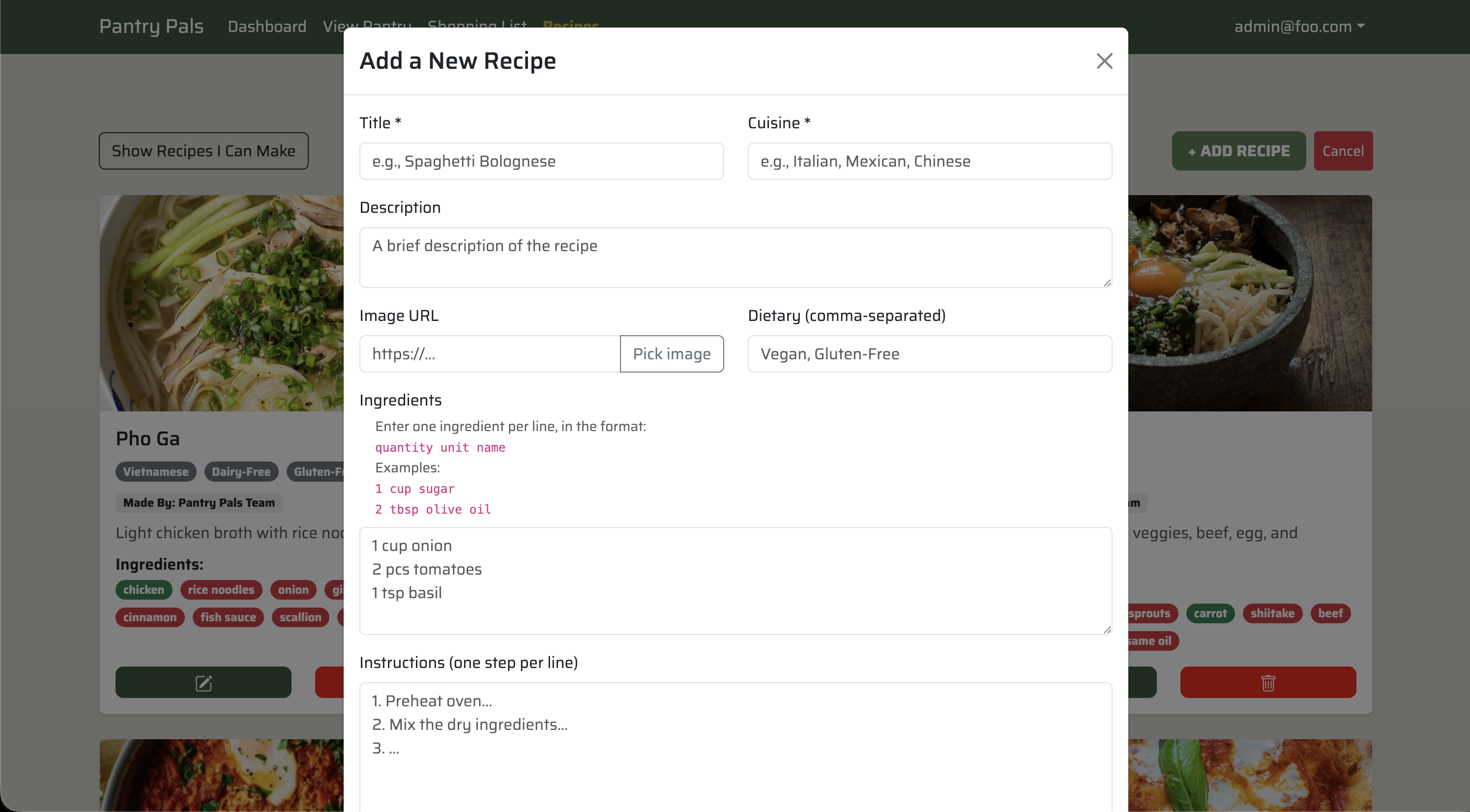Click the Pick image button

(x=672, y=354)
